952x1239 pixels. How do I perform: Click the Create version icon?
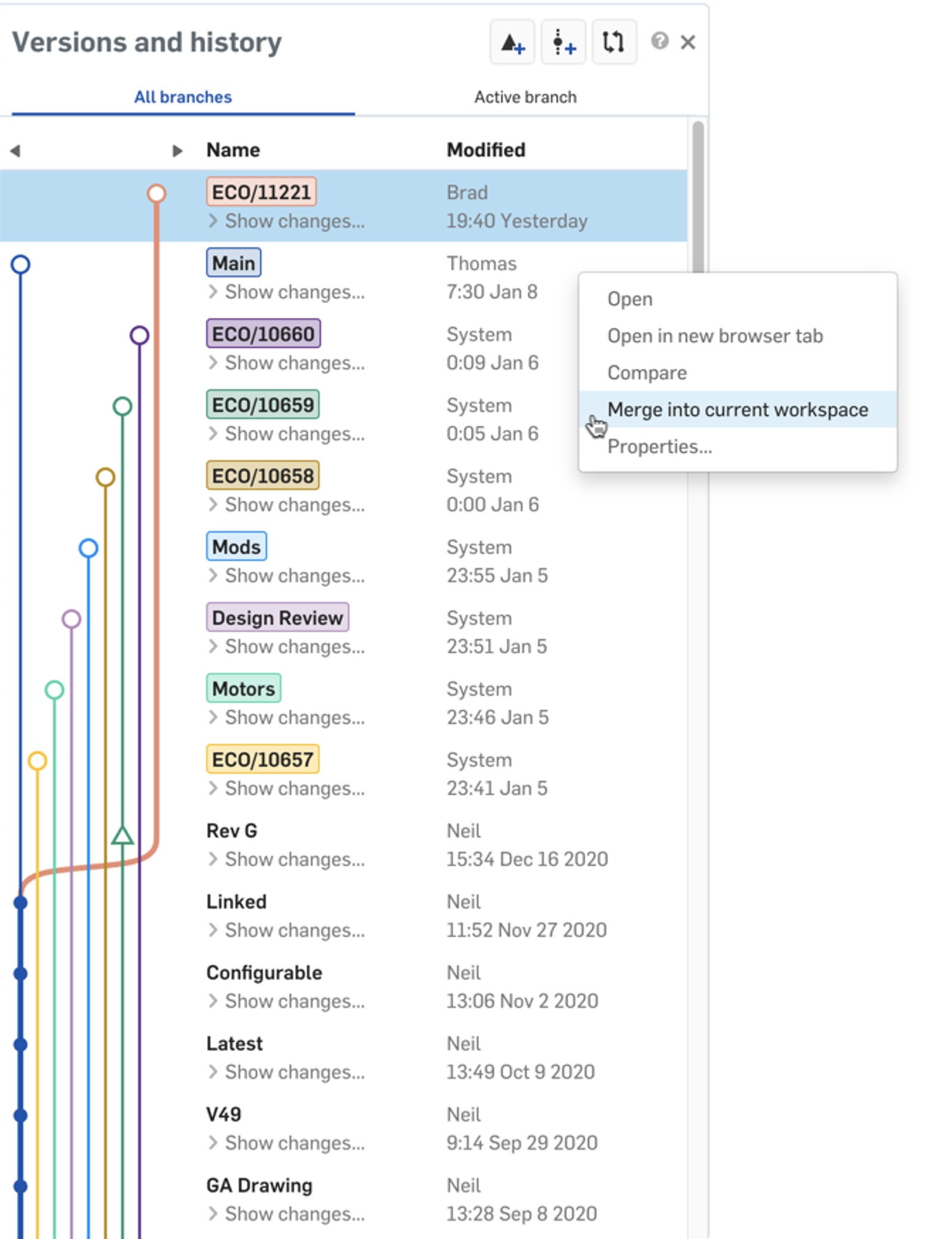[x=512, y=42]
